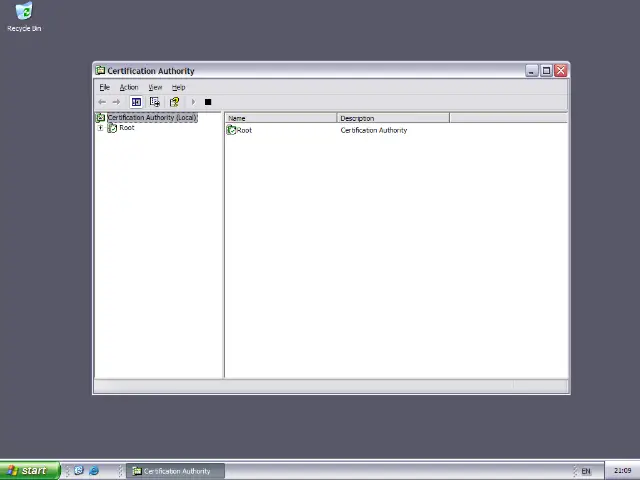
Task: Click the Certification Authority (Local) tree icon
Action: (100, 118)
